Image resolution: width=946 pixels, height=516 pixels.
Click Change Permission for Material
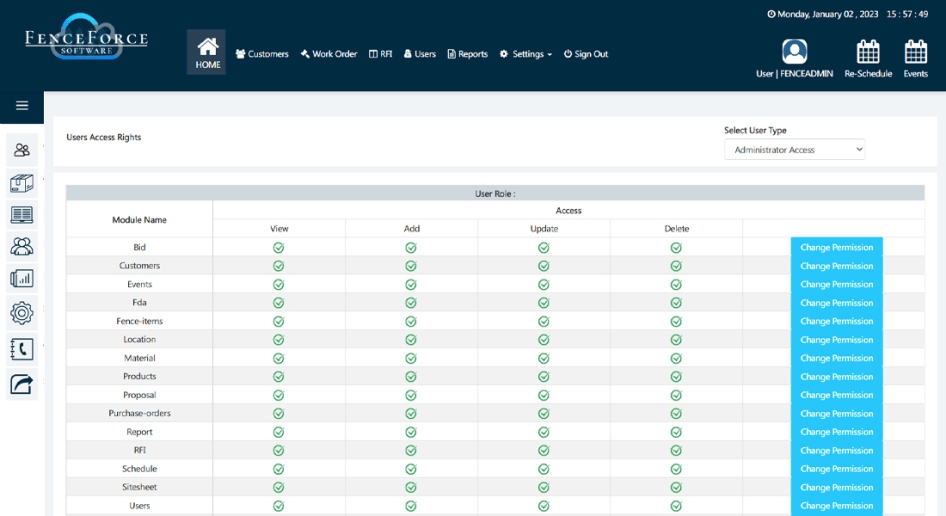click(837, 358)
